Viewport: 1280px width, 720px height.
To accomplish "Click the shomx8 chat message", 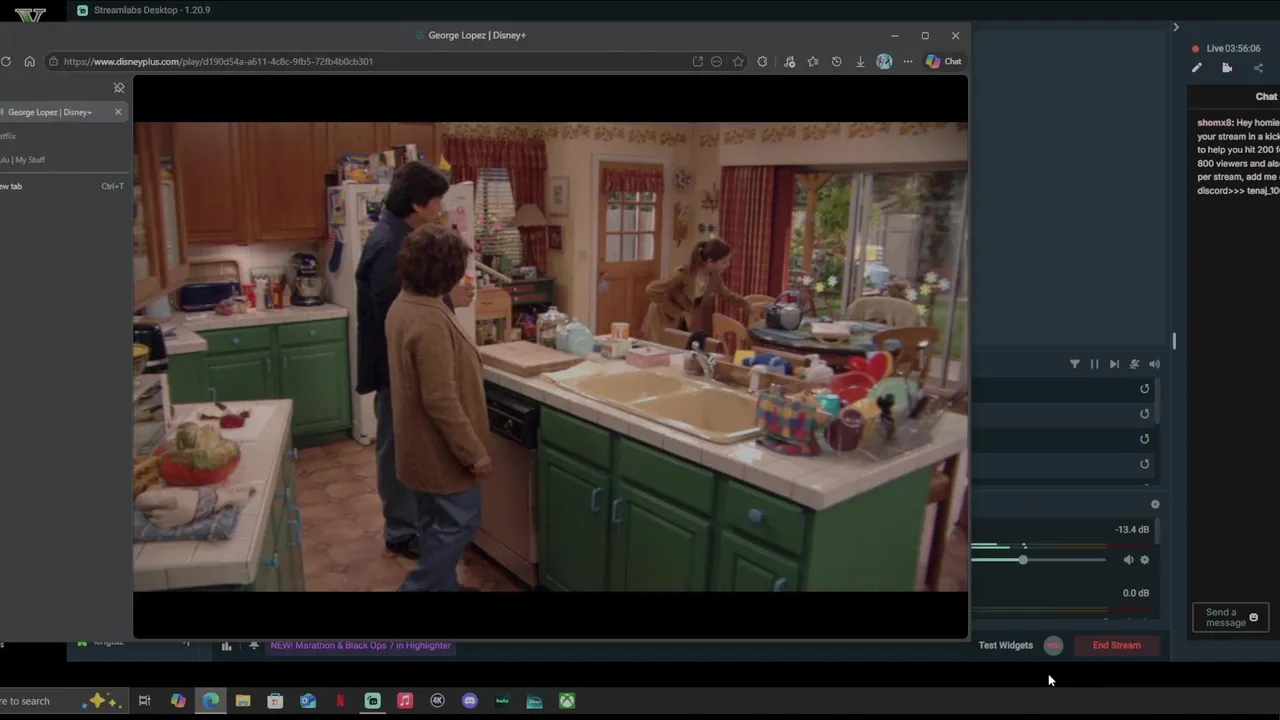I will (1238, 157).
